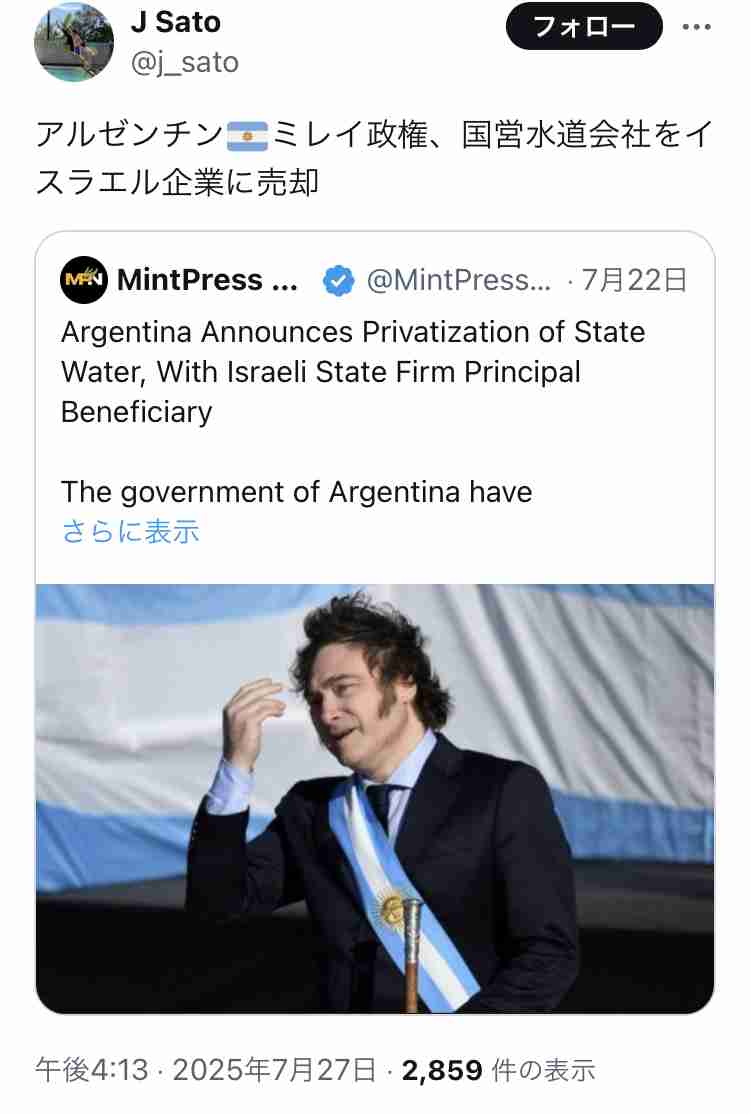The height and width of the screenshot is (1114, 750).
Task: Click the MintPress account name
Action: coord(207,280)
